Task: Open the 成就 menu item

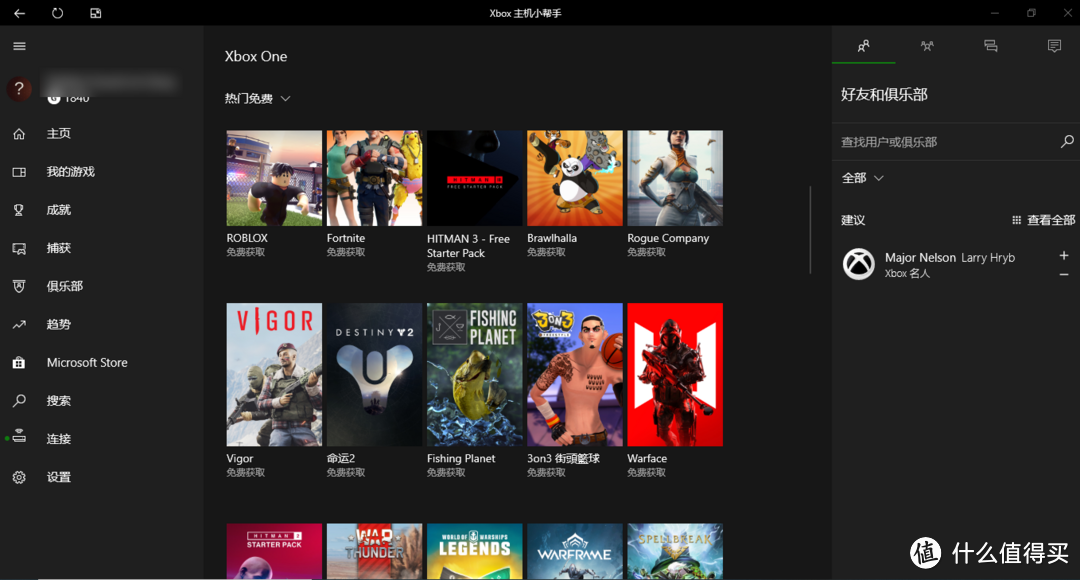Action: click(59, 210)
